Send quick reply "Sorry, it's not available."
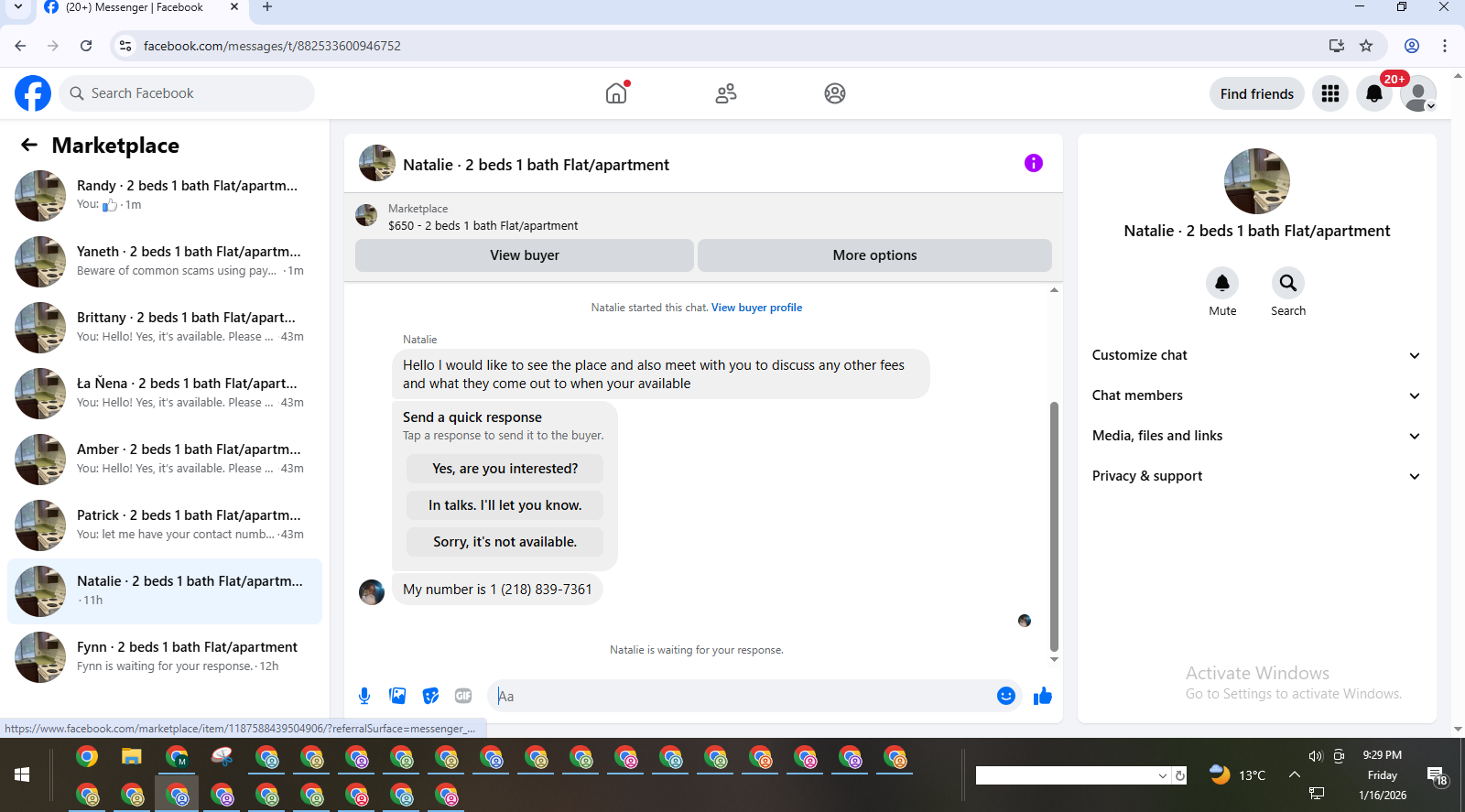The width and height of the screenshot is (1465, 812). [x=505, y=542]
